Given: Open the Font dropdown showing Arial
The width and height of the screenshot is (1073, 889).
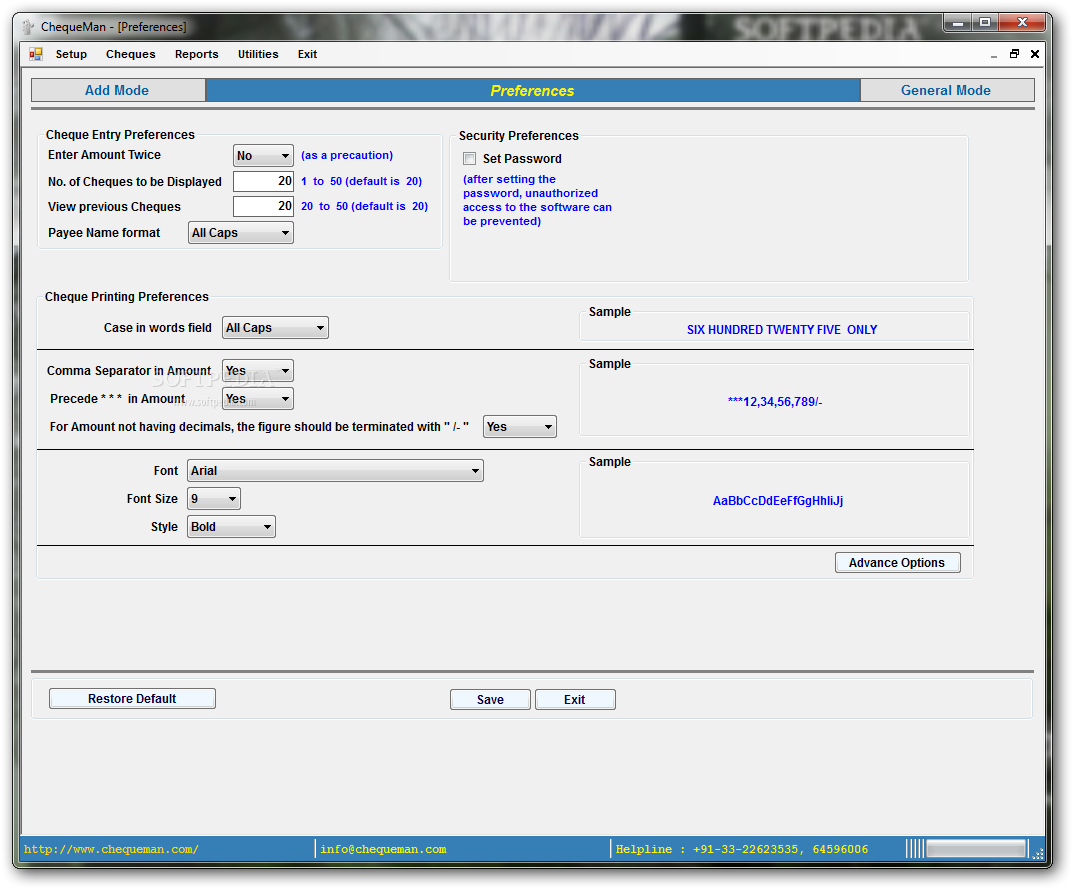Looking at the screenshot, I should tap(335, 471).
